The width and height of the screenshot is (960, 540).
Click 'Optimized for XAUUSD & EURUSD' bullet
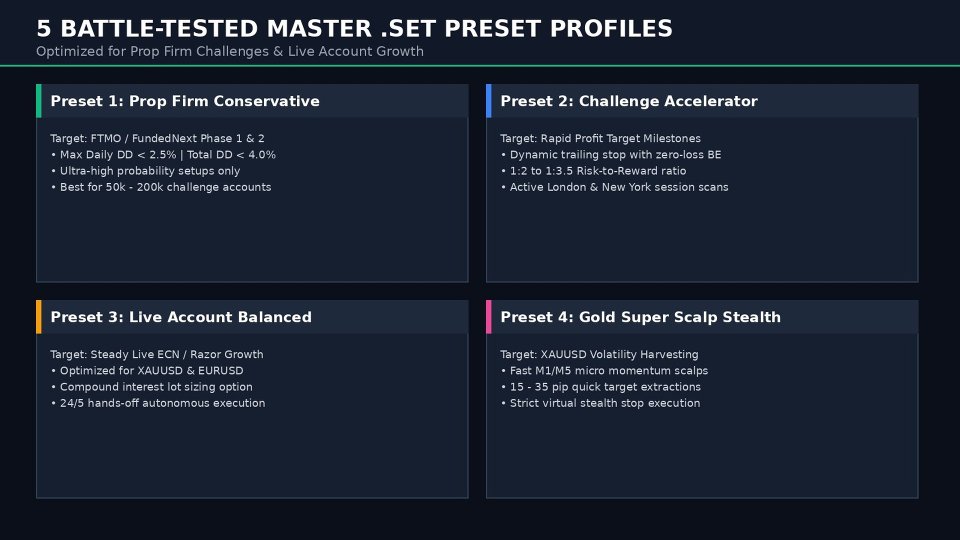(x=147, y=371)
